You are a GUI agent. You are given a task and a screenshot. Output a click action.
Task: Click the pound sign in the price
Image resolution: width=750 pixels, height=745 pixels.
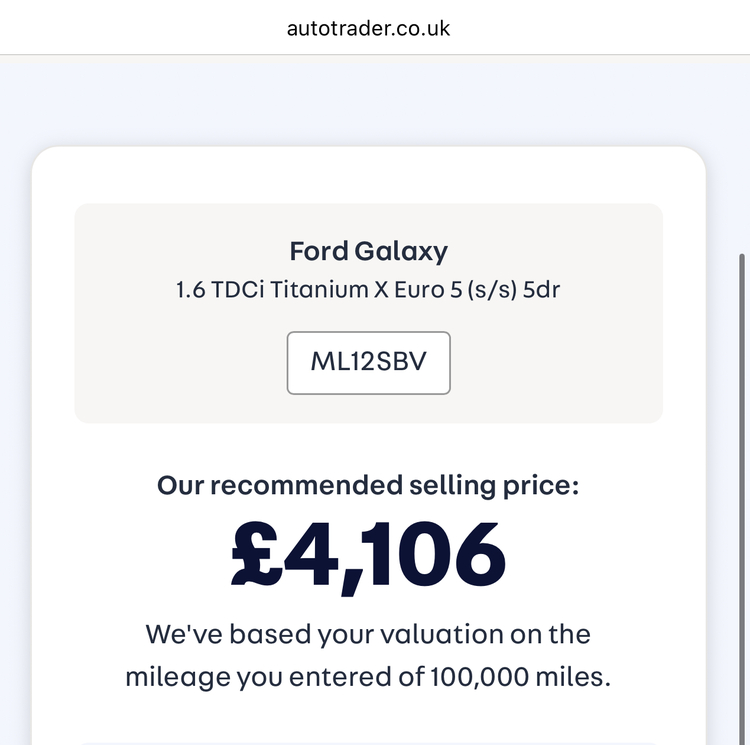(x=256, y=554)
